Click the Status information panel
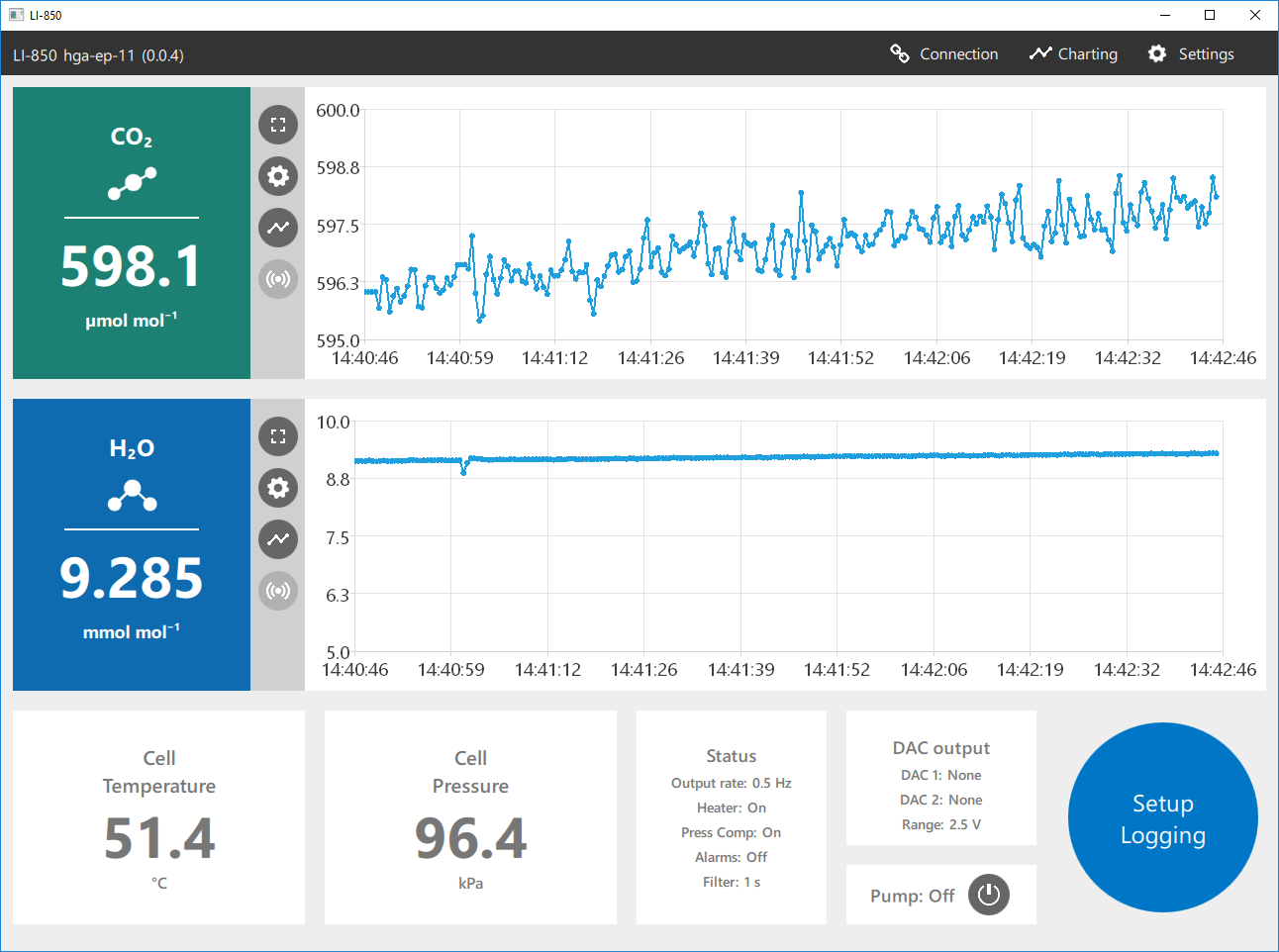The image size is (1279, 952). tap(731, 817)
